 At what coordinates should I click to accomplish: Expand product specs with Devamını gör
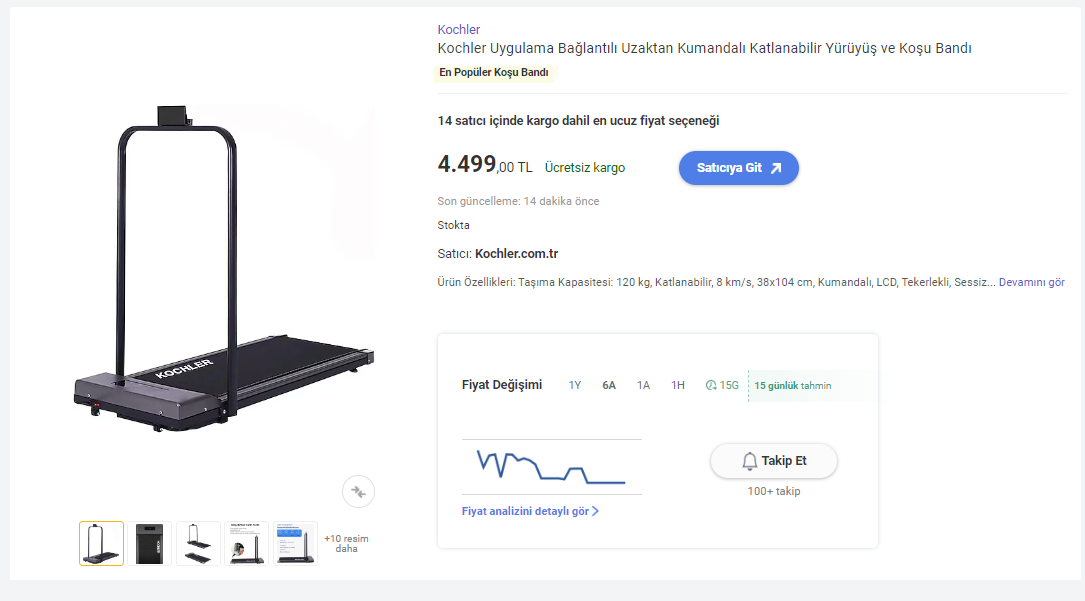tap(1031, 282)
